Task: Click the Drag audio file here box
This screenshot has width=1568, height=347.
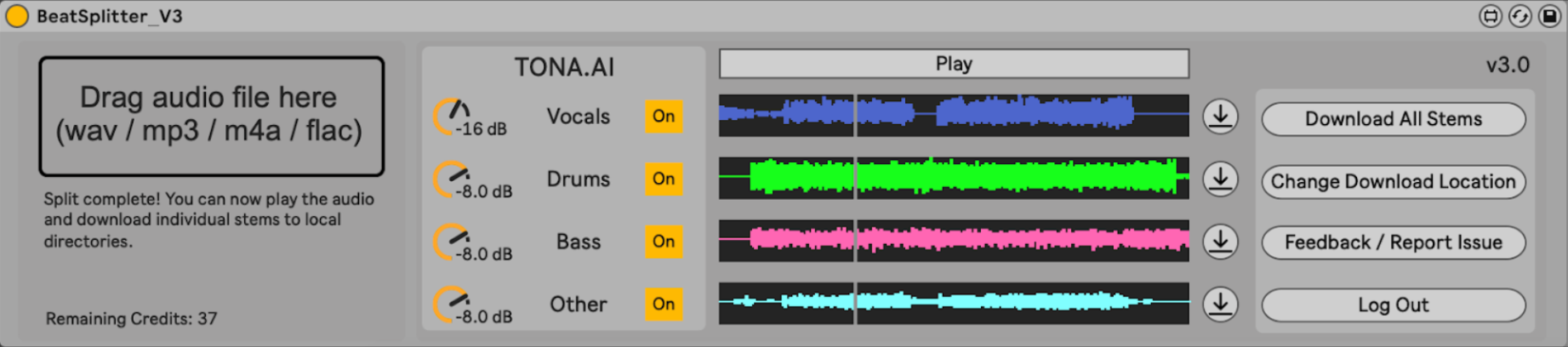Action: click(211, 116)
